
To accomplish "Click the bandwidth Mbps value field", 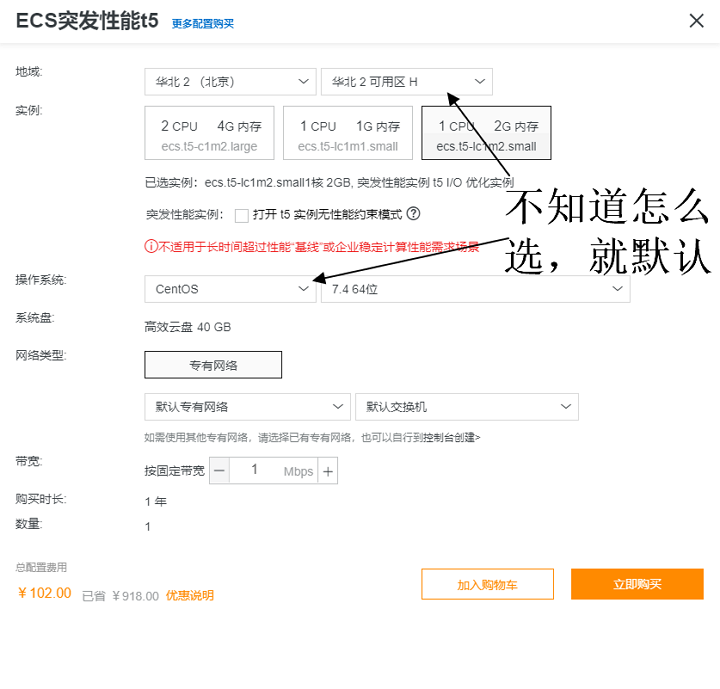I will (x=273, y=471).
